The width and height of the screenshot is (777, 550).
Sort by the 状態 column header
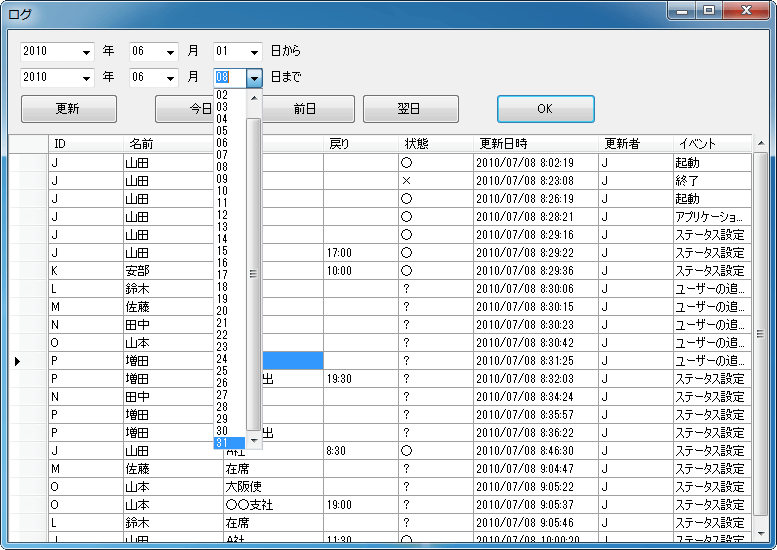[436, 144]
